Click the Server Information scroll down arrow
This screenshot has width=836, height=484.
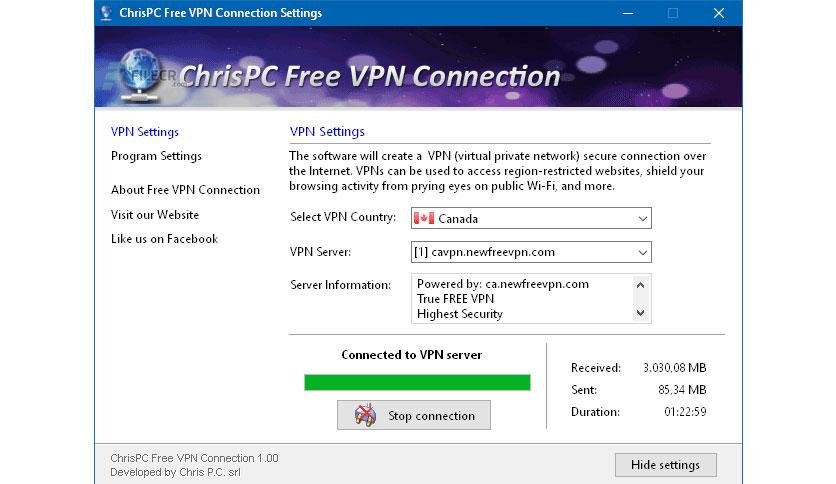pyautogui.click(x=640, y=313)
